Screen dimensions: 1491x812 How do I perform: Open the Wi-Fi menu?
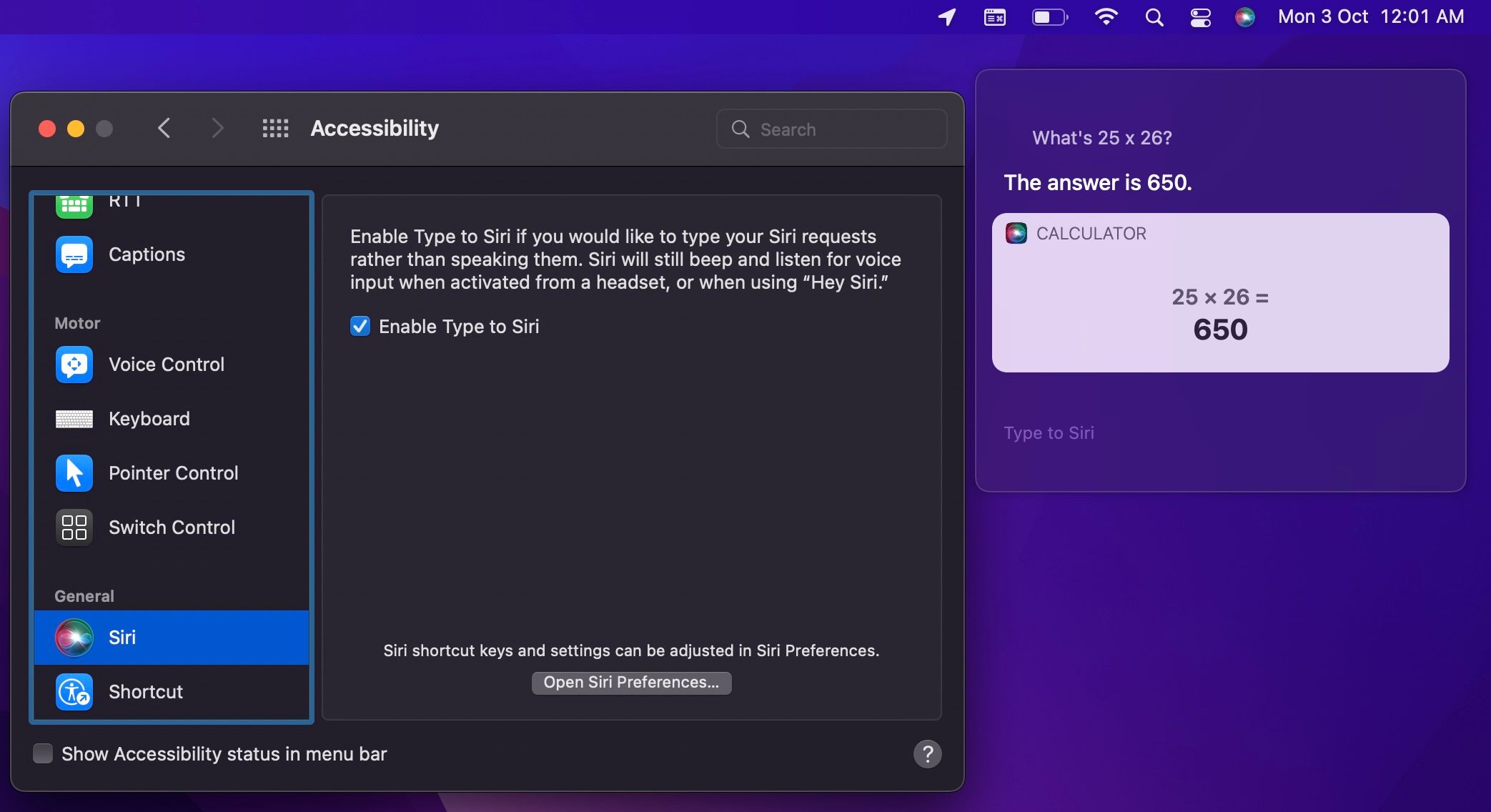tap(1106, 17)
